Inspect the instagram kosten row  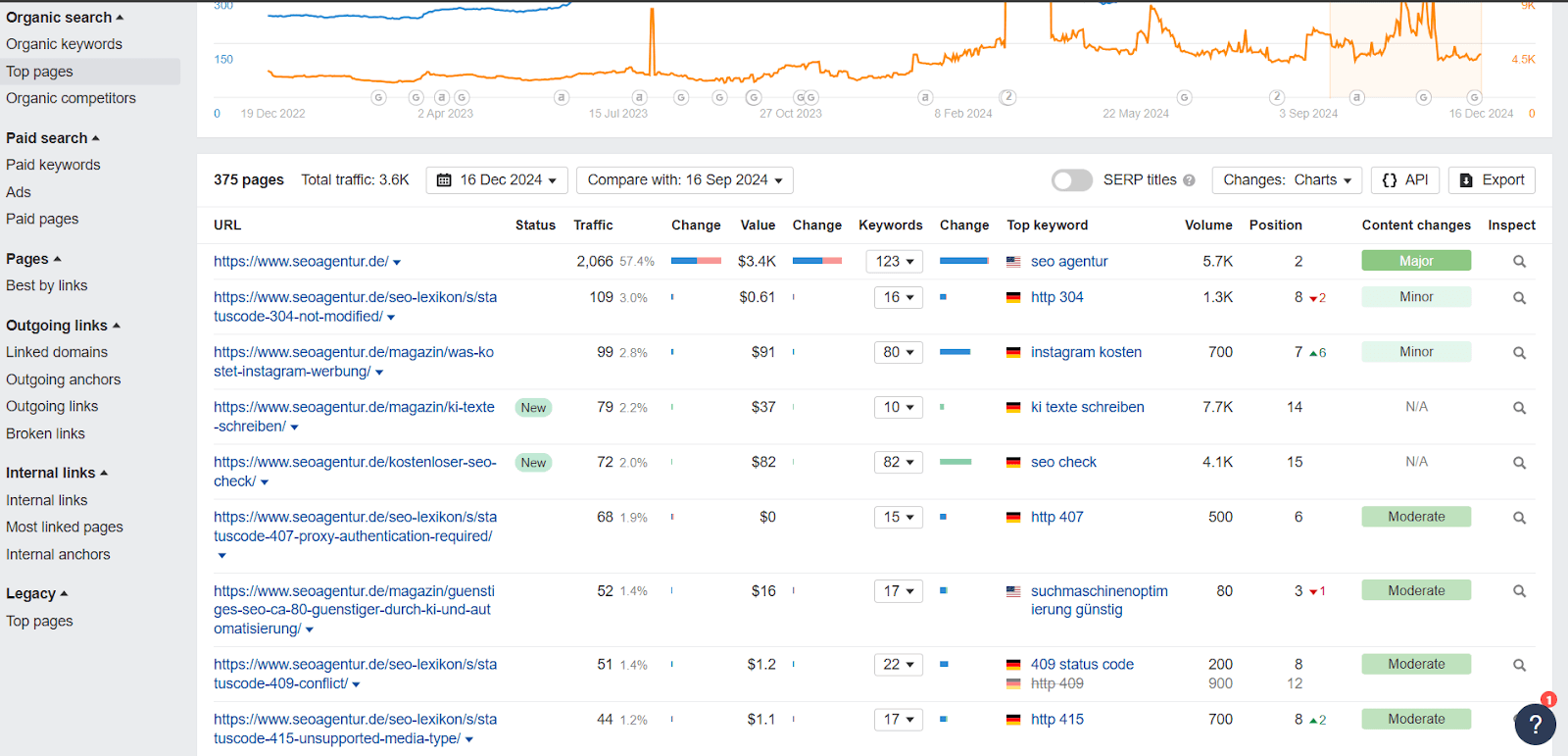[x=1519, y=353]
